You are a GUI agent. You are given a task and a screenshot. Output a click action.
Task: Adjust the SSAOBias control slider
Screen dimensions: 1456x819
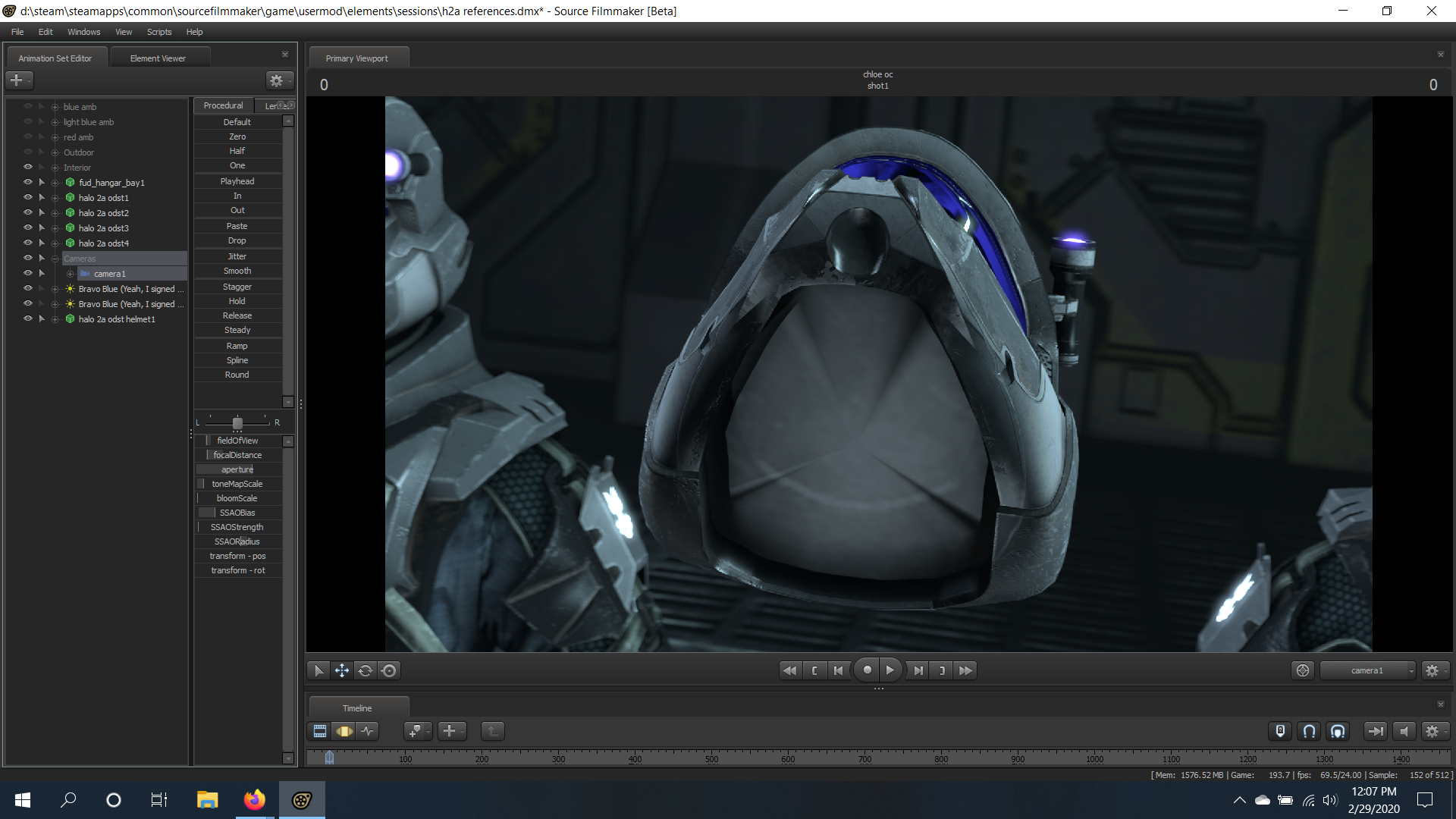[238, 513]
